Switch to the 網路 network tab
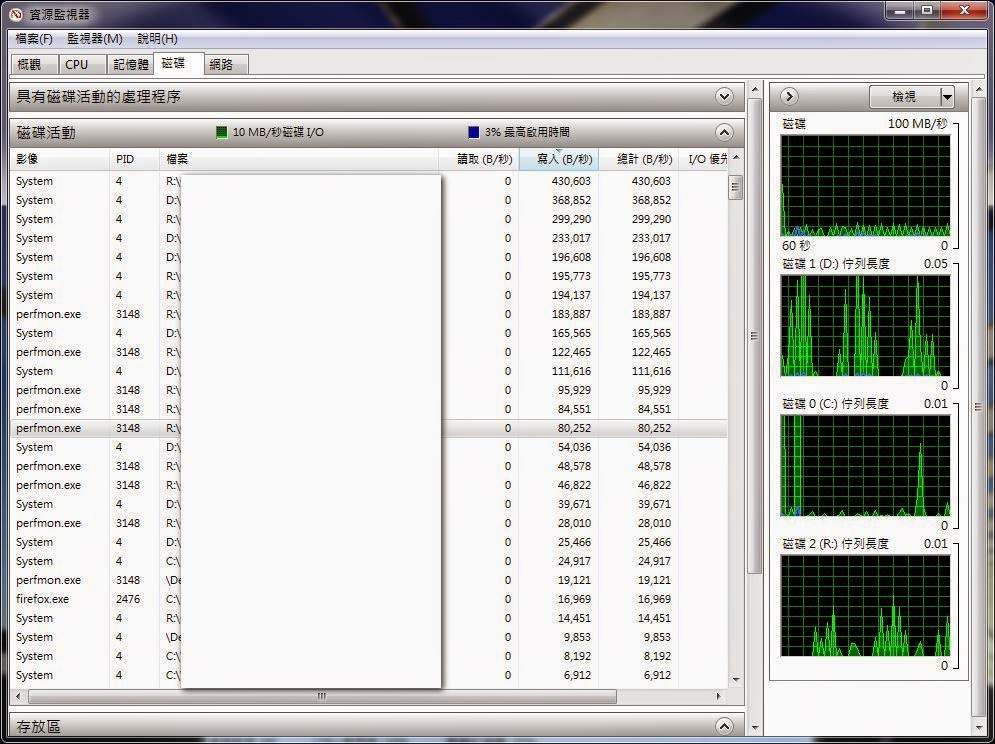The height and width of the screenshot is (744, 995). pos(225,65)
